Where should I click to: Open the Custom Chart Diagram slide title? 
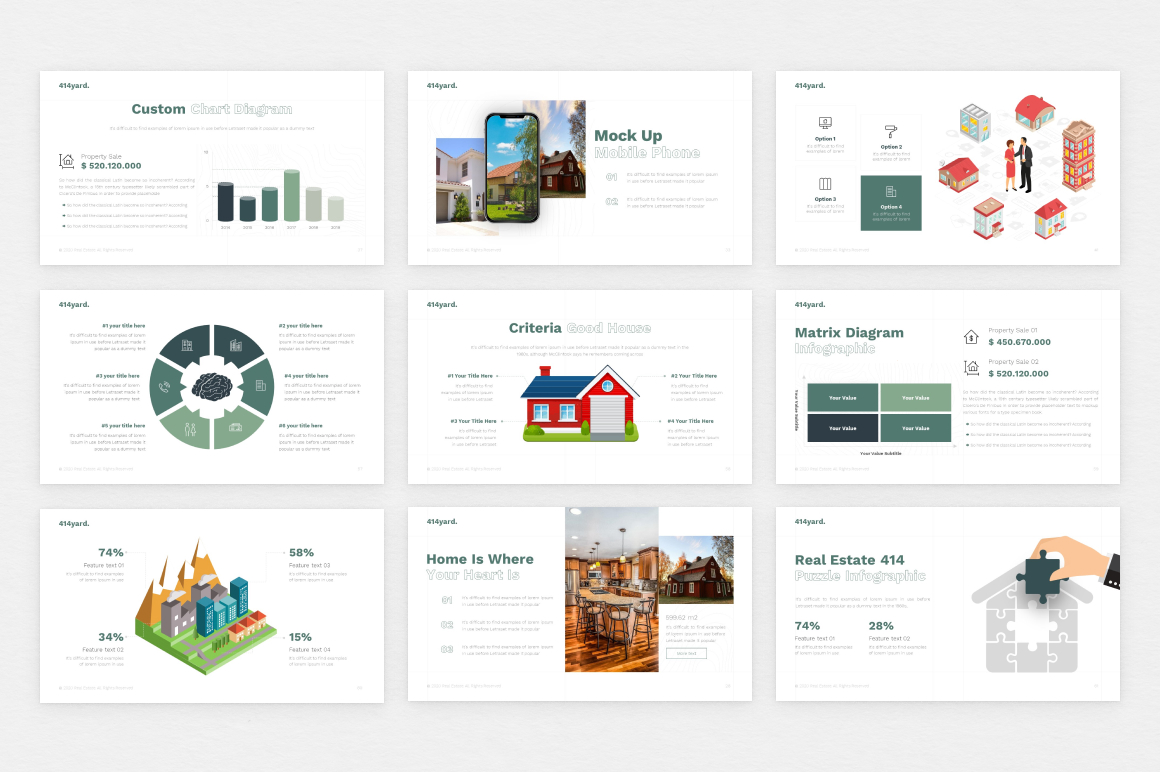point(212,109)
